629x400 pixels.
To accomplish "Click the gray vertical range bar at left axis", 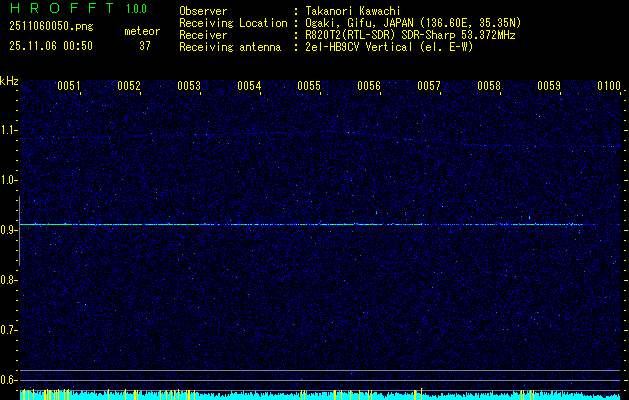I will point(19,231).
